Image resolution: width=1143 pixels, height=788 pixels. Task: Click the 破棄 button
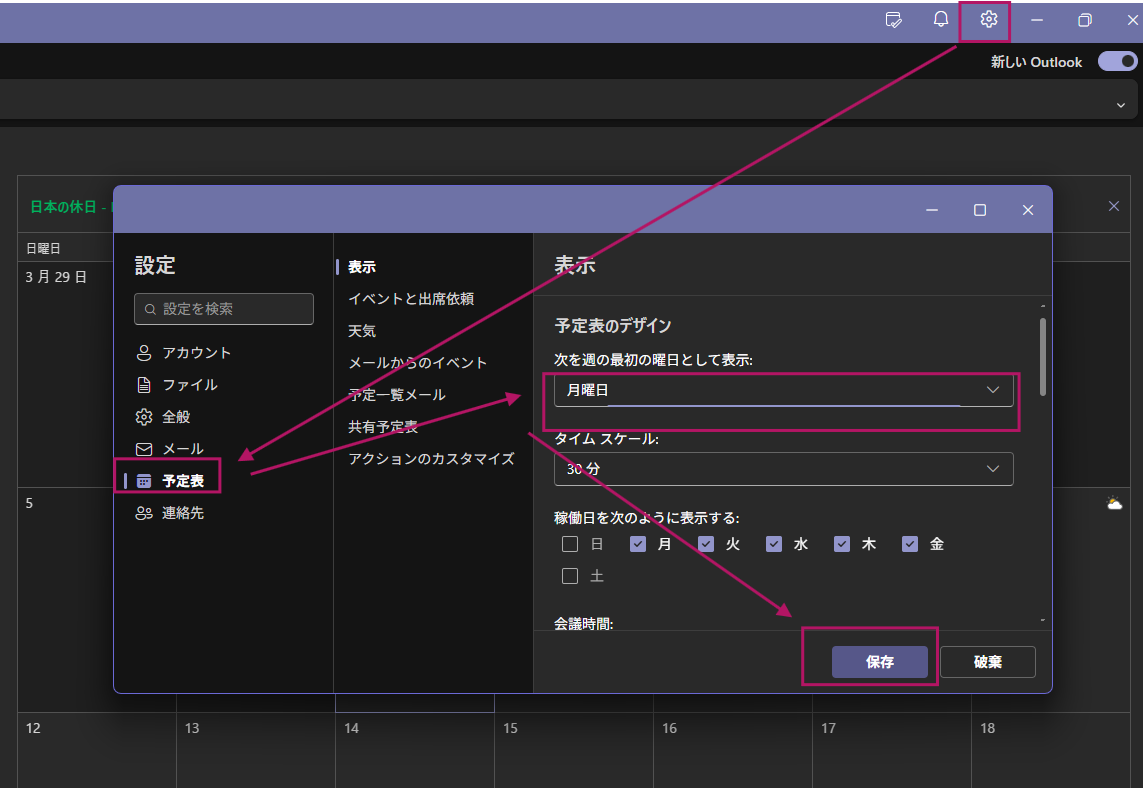point(988,662)
